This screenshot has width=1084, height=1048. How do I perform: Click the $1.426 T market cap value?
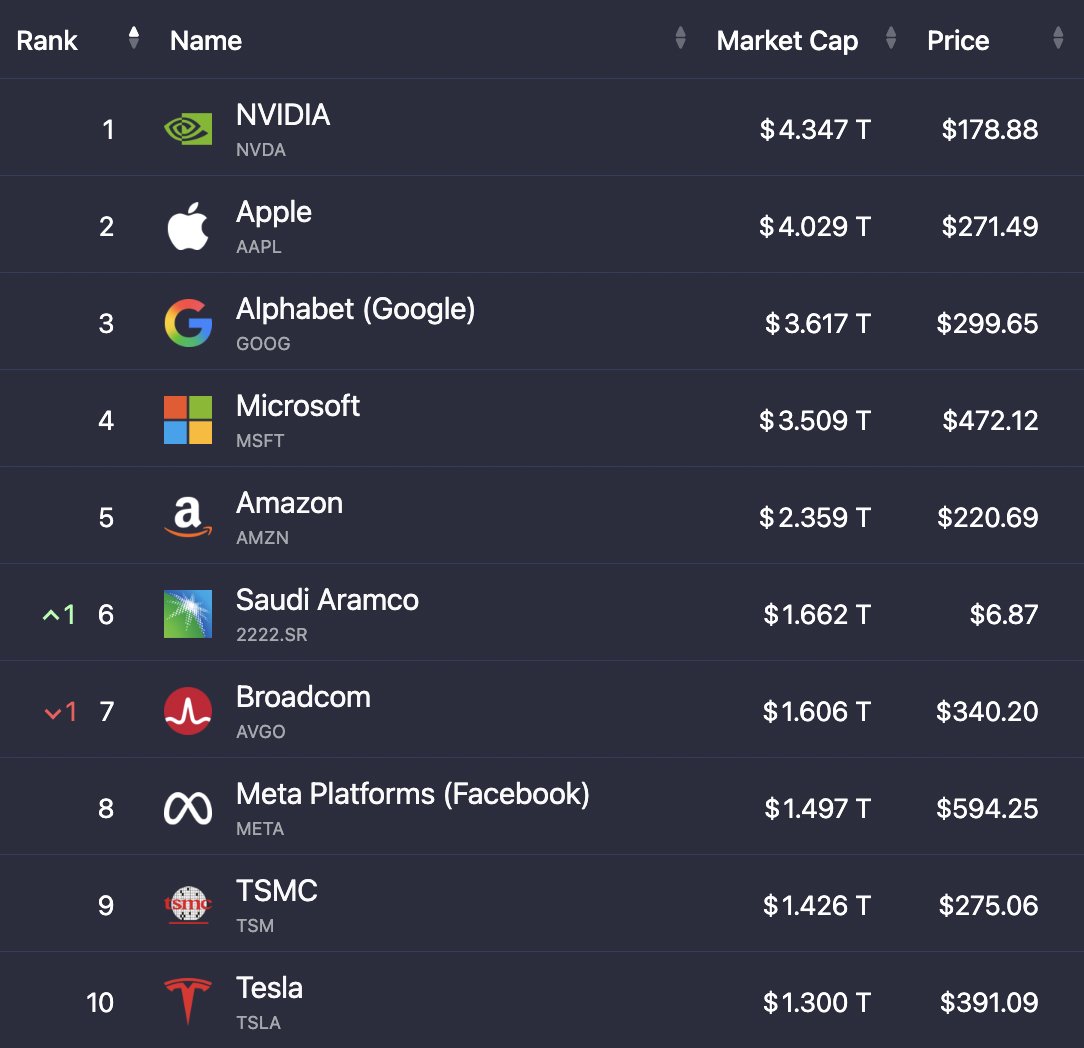(x=816, y=906)
